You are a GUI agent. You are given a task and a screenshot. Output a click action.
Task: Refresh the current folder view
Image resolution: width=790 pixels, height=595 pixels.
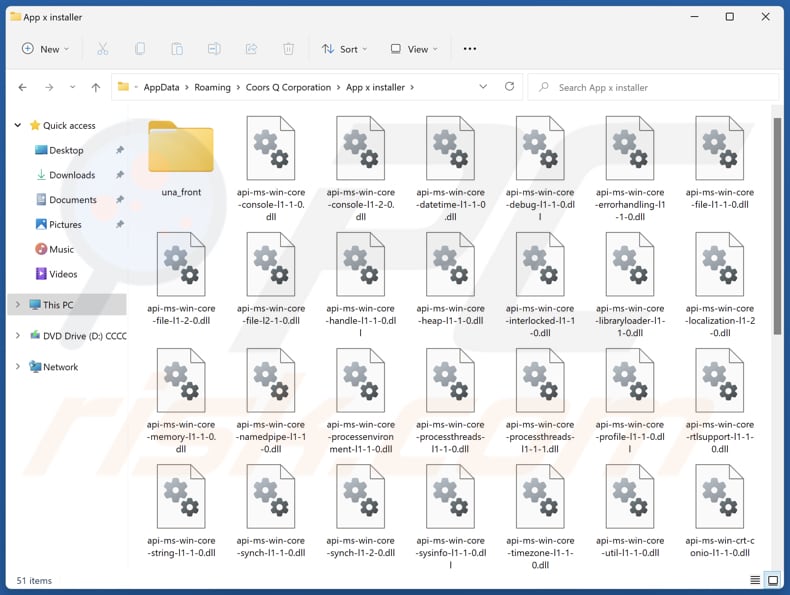(510, 87)
